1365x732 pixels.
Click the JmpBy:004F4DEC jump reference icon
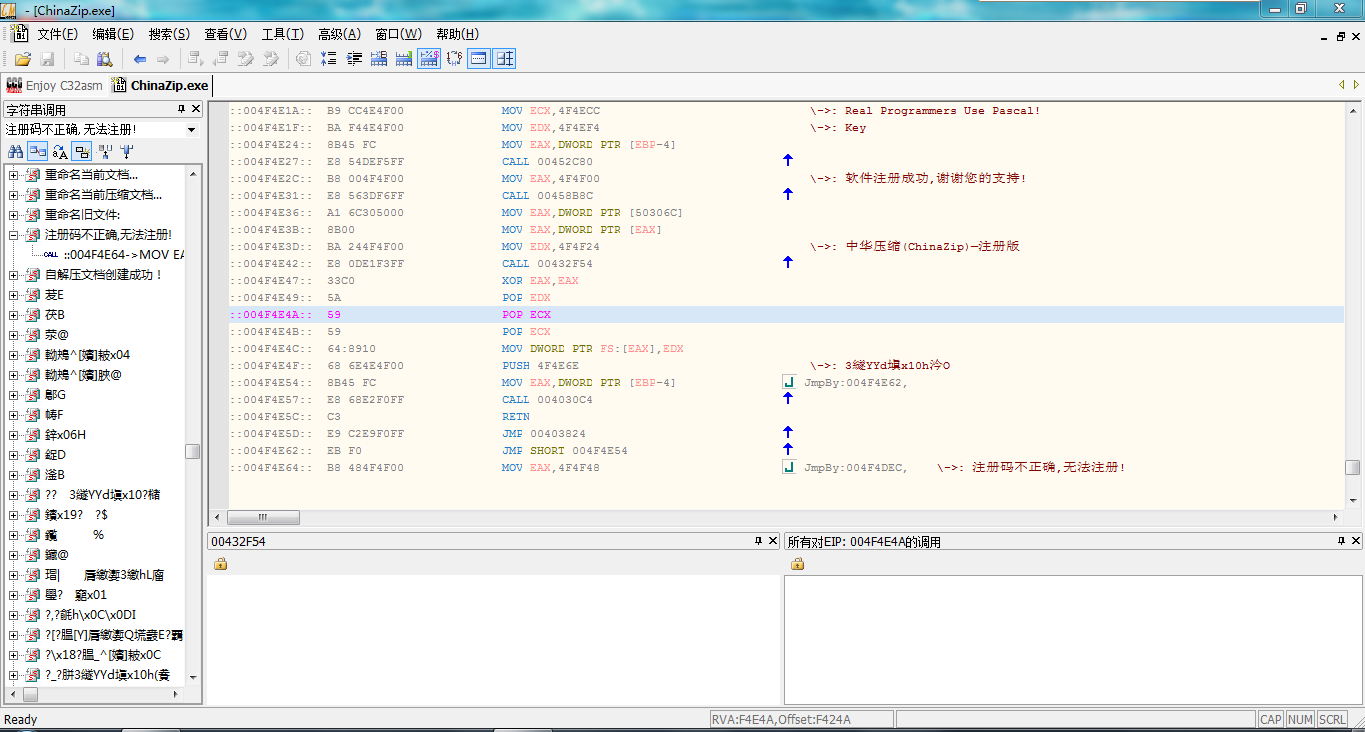pos(788,467)
